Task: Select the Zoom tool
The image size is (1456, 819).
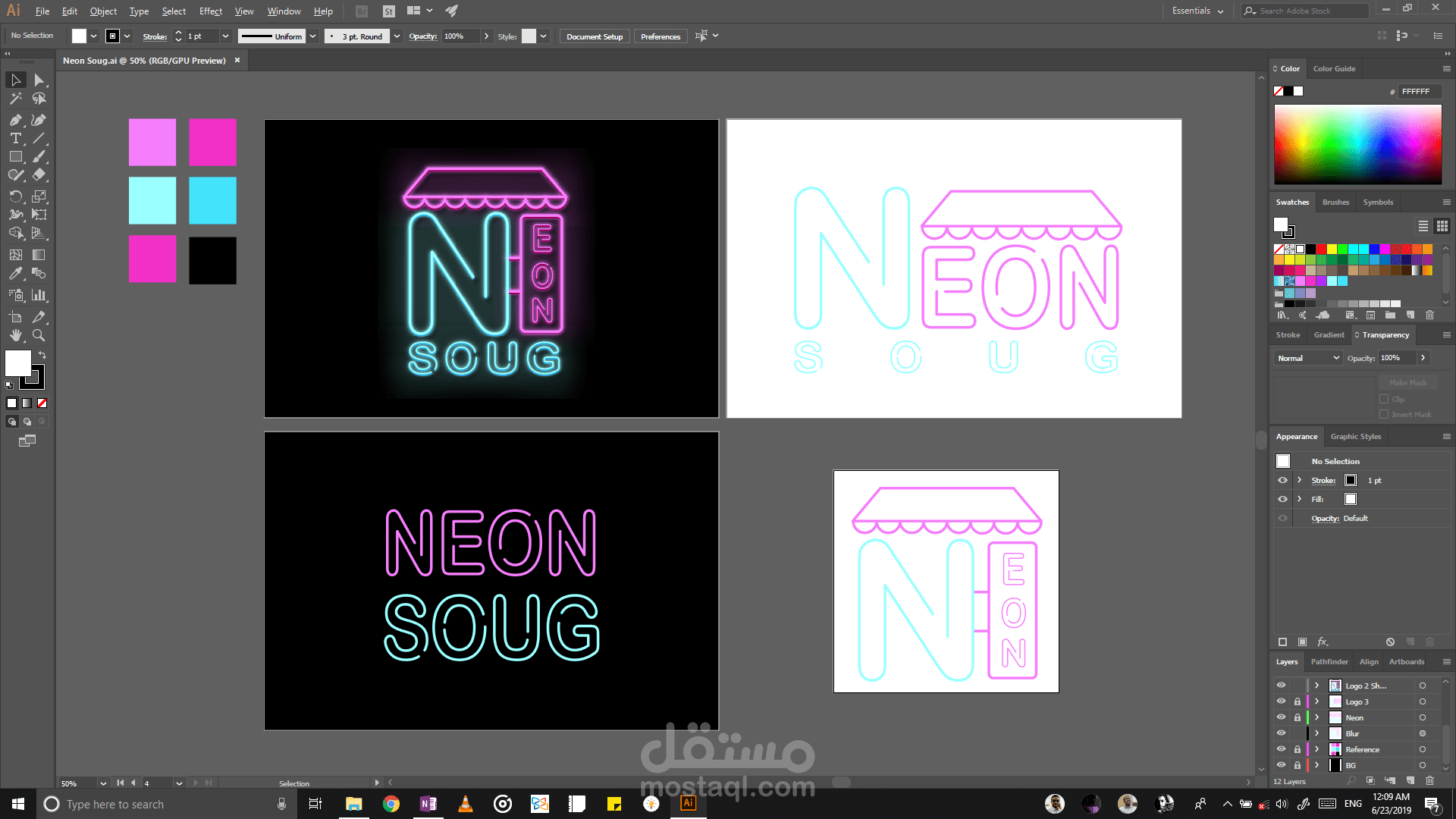Action: tap(39, 335)
